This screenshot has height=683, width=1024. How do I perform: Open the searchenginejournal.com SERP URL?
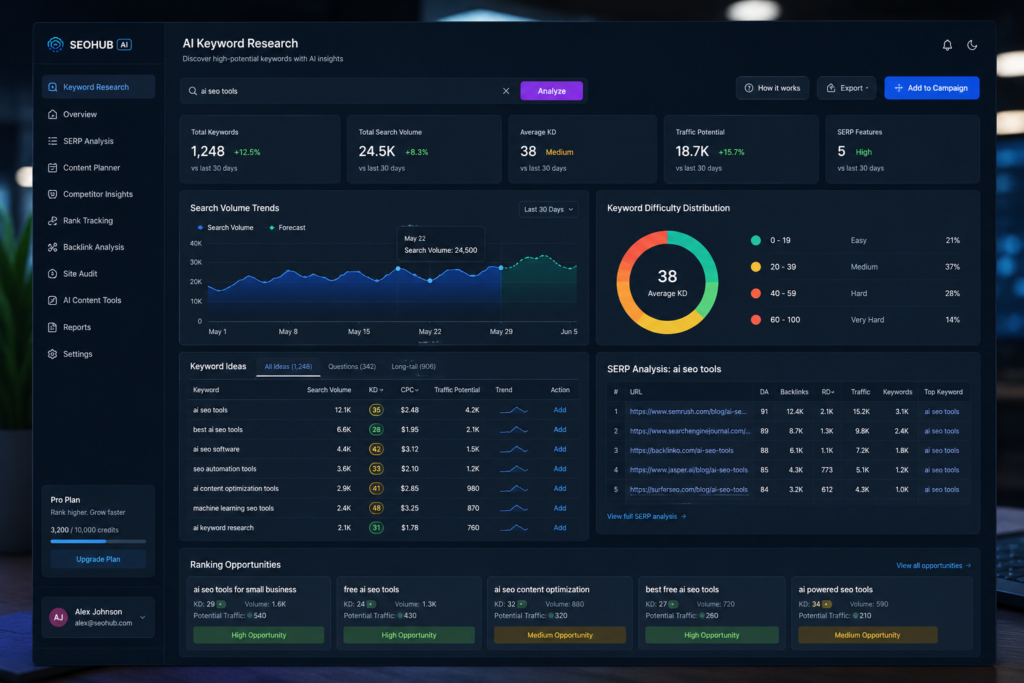(x=690, y=431)
